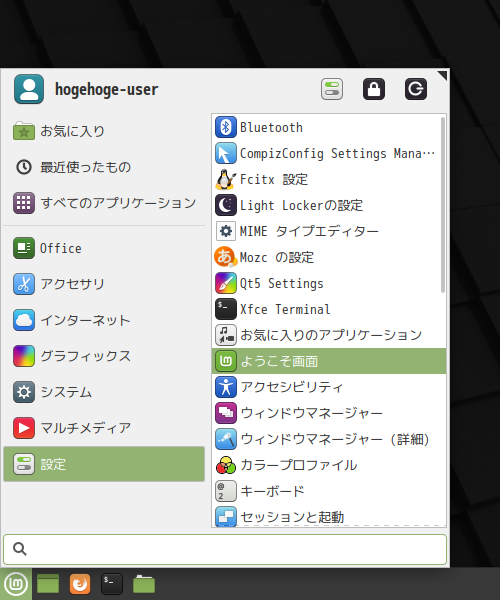Viewport: 500px width, 600px height.
Task: Select the グラフィックス category
Action: coord(104,356)
